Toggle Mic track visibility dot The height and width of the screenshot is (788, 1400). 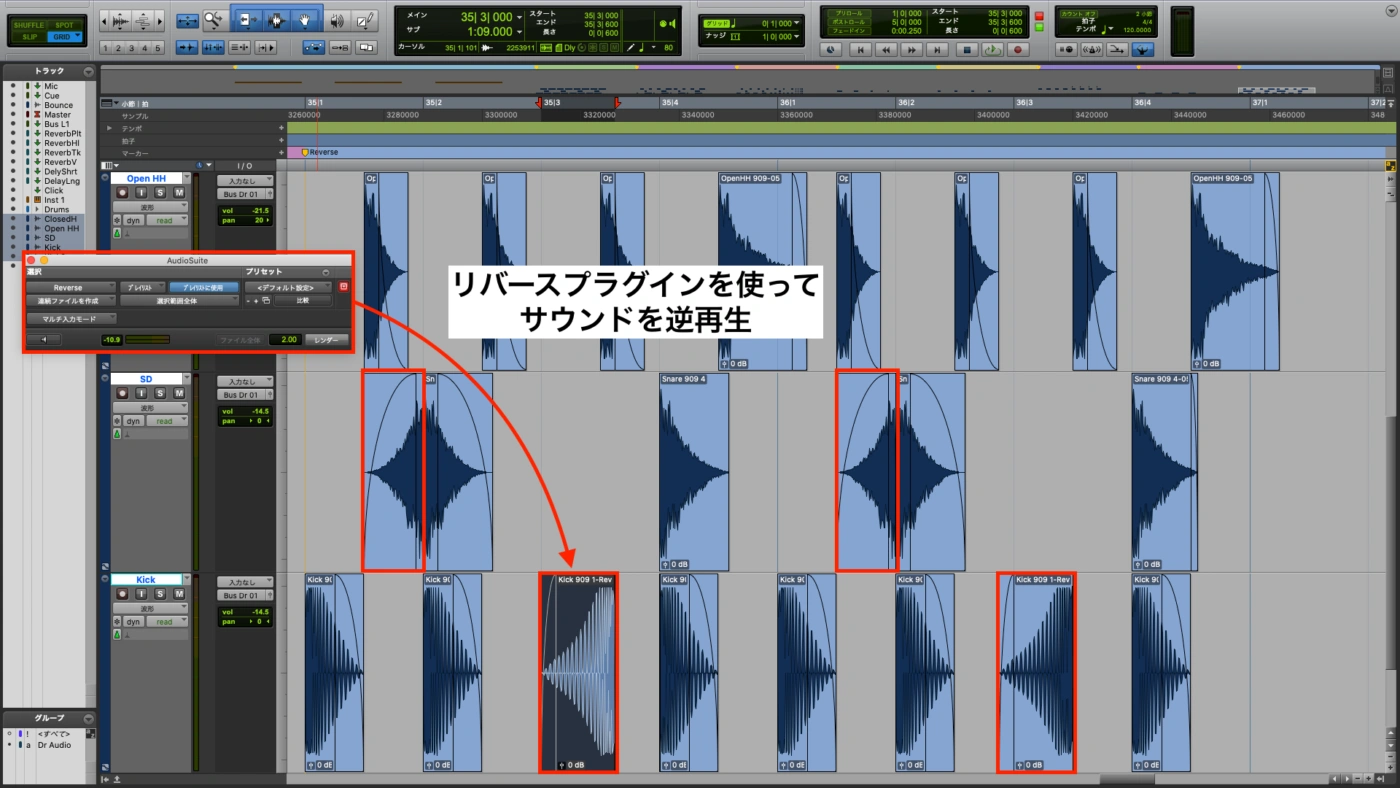tap(13, 86)
